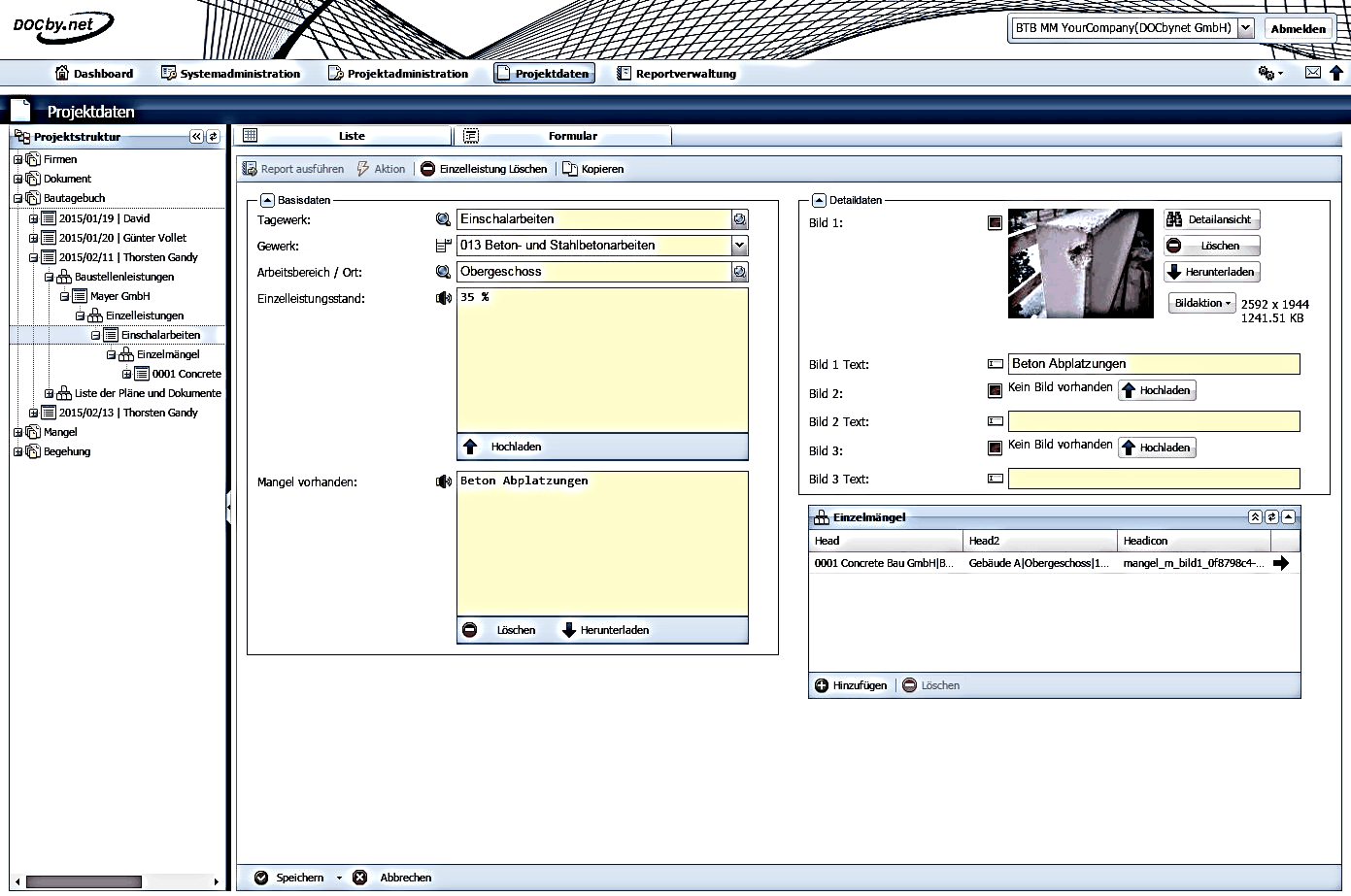Open the Speichern dropdown arrow
This screenshot has height=896, width=1351.
tap(339, 878)
